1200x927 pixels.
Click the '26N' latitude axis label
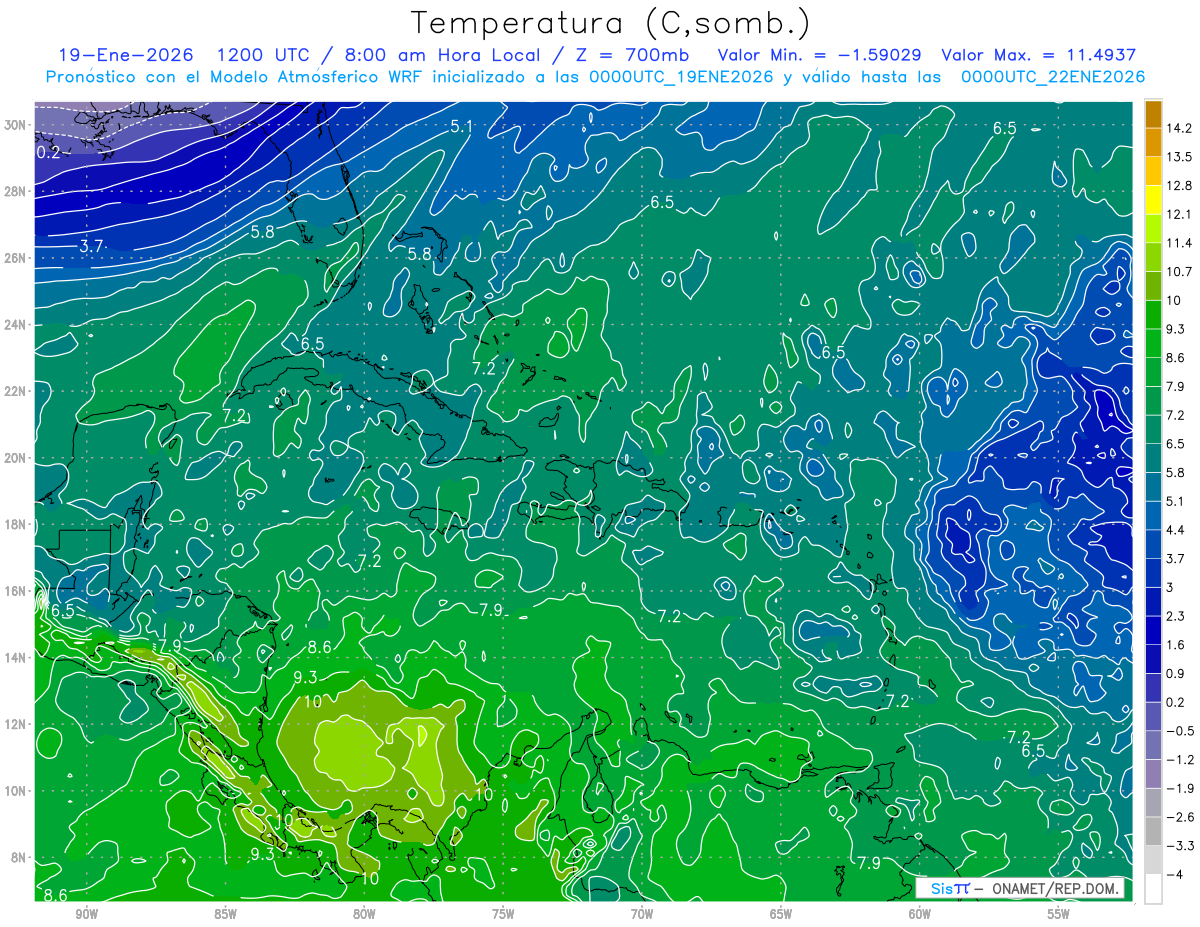click(16, 258)
